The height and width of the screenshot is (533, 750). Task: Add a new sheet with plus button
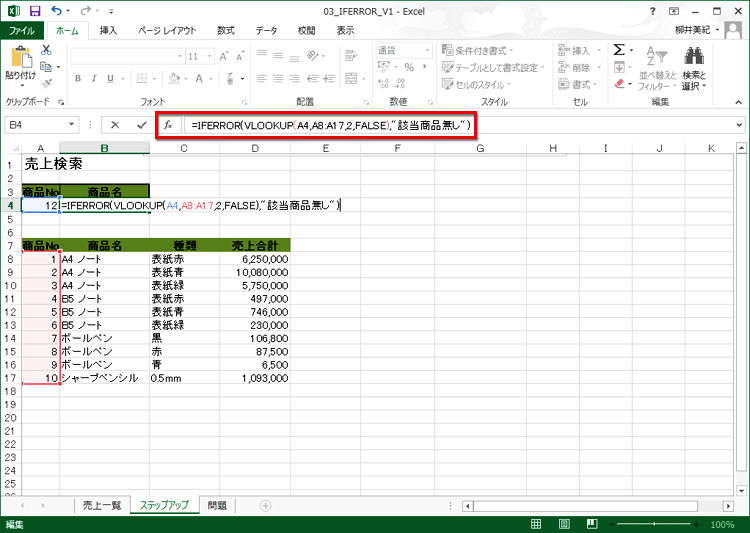[265, 506]
